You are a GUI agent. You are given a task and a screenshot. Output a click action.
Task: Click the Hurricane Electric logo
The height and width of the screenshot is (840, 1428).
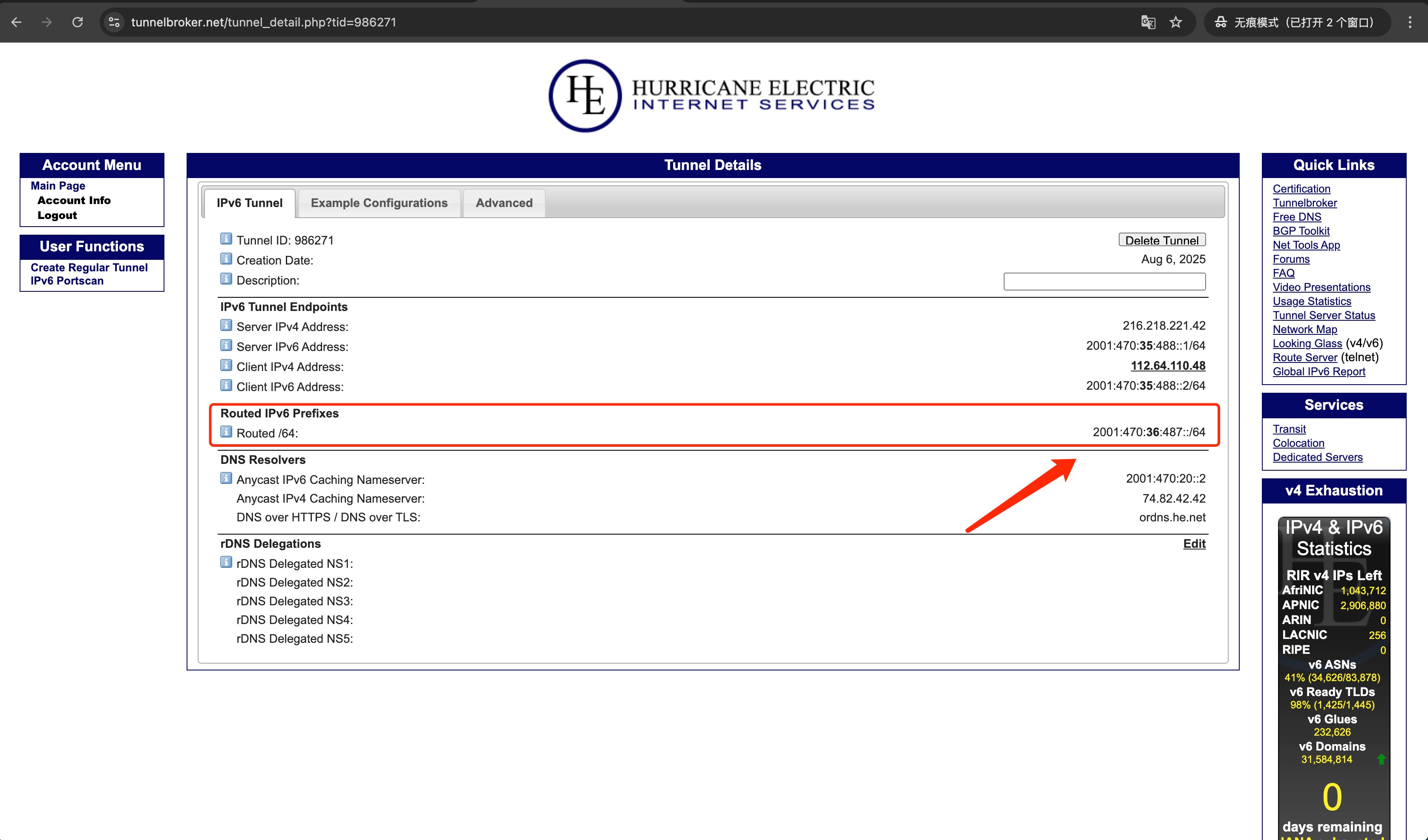tap(711, 95)
